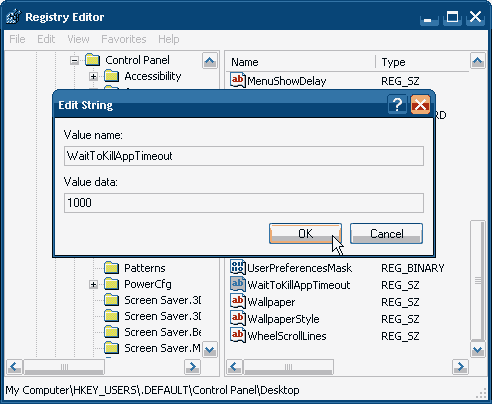Image resolution: width=492 pixels, height=404 pixels.
Task: Select the Control Panel folder icon
Action: [x=93, y=60]
